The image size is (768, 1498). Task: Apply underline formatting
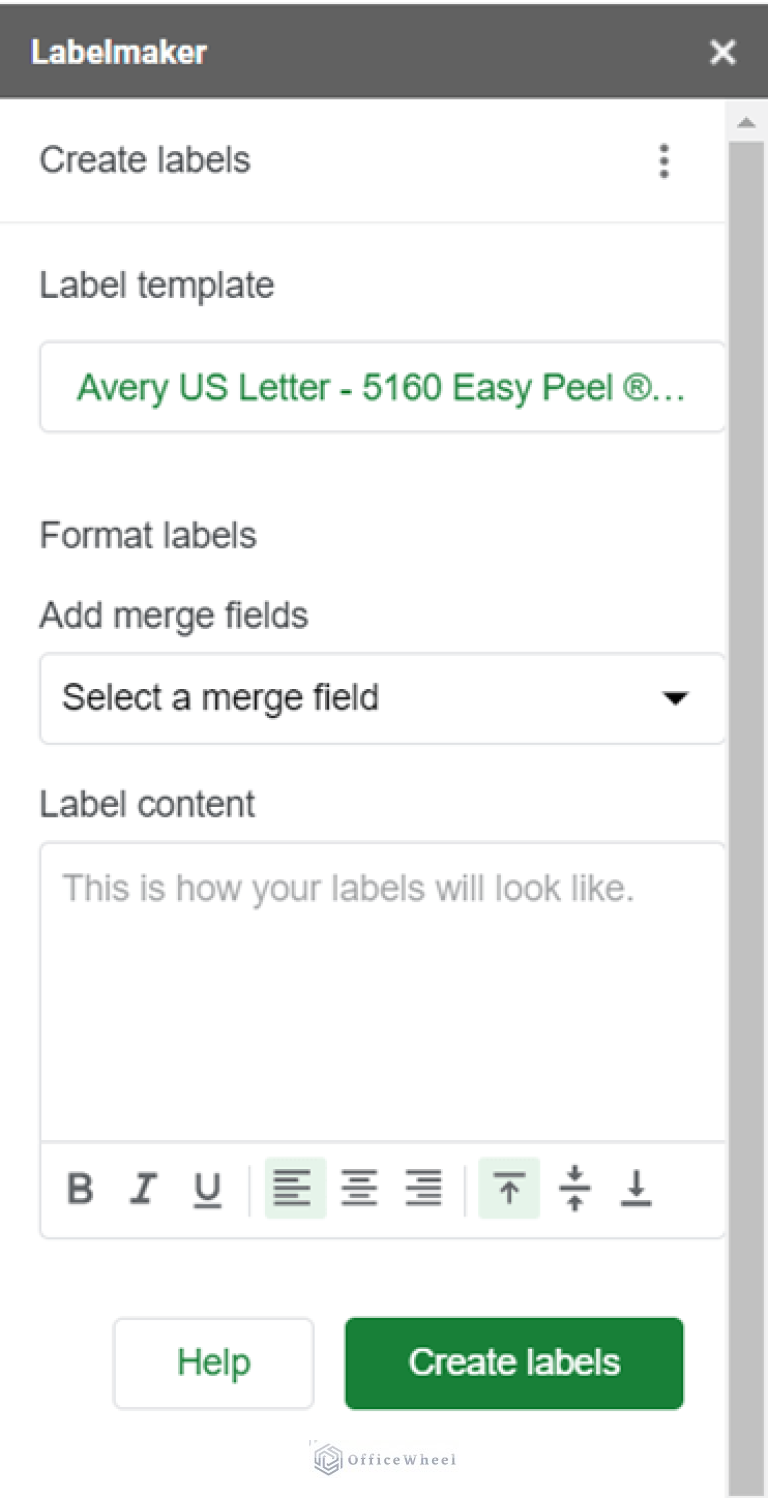[207, 1188]
